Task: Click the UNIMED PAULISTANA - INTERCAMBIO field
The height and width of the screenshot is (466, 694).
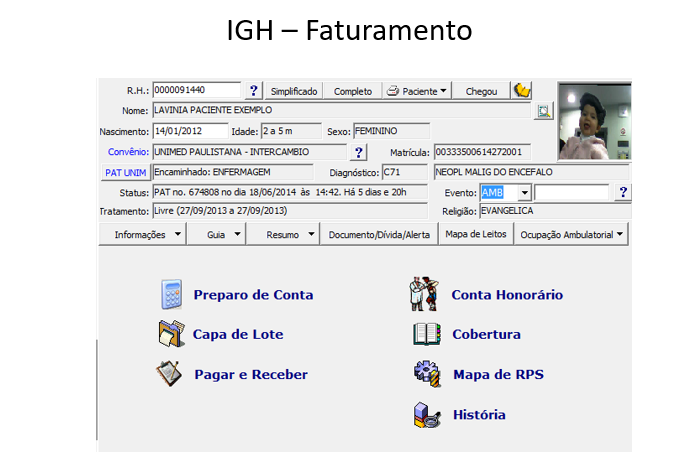Action: tap(250, 152)
